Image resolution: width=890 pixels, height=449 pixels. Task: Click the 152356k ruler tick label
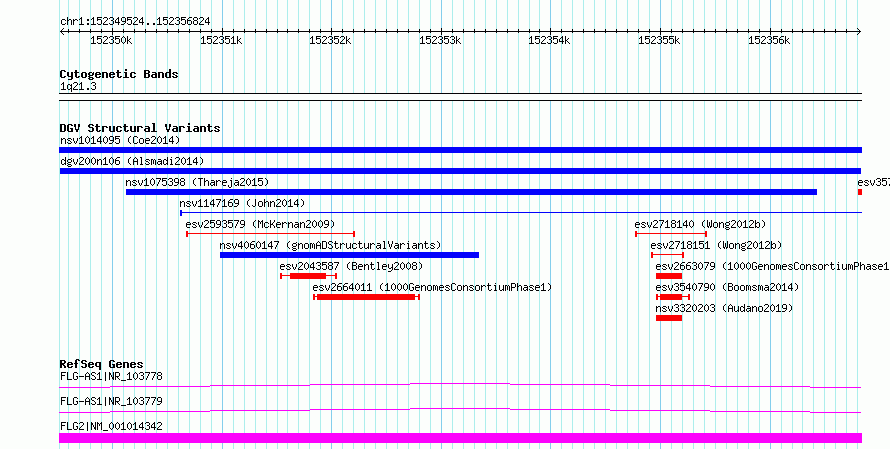(769, 40)
